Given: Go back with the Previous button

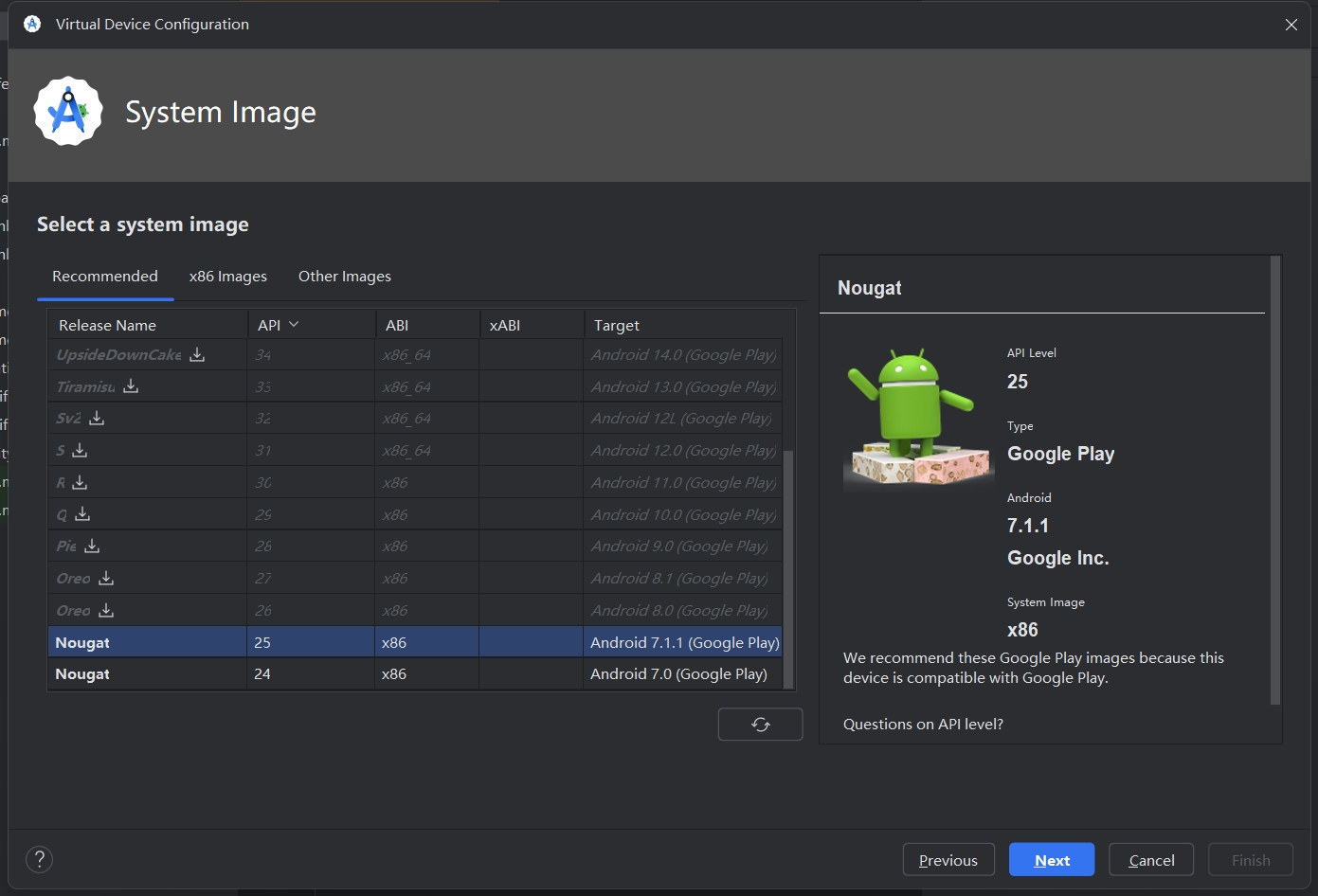Looking at the screenshot, I should point(948,860).
